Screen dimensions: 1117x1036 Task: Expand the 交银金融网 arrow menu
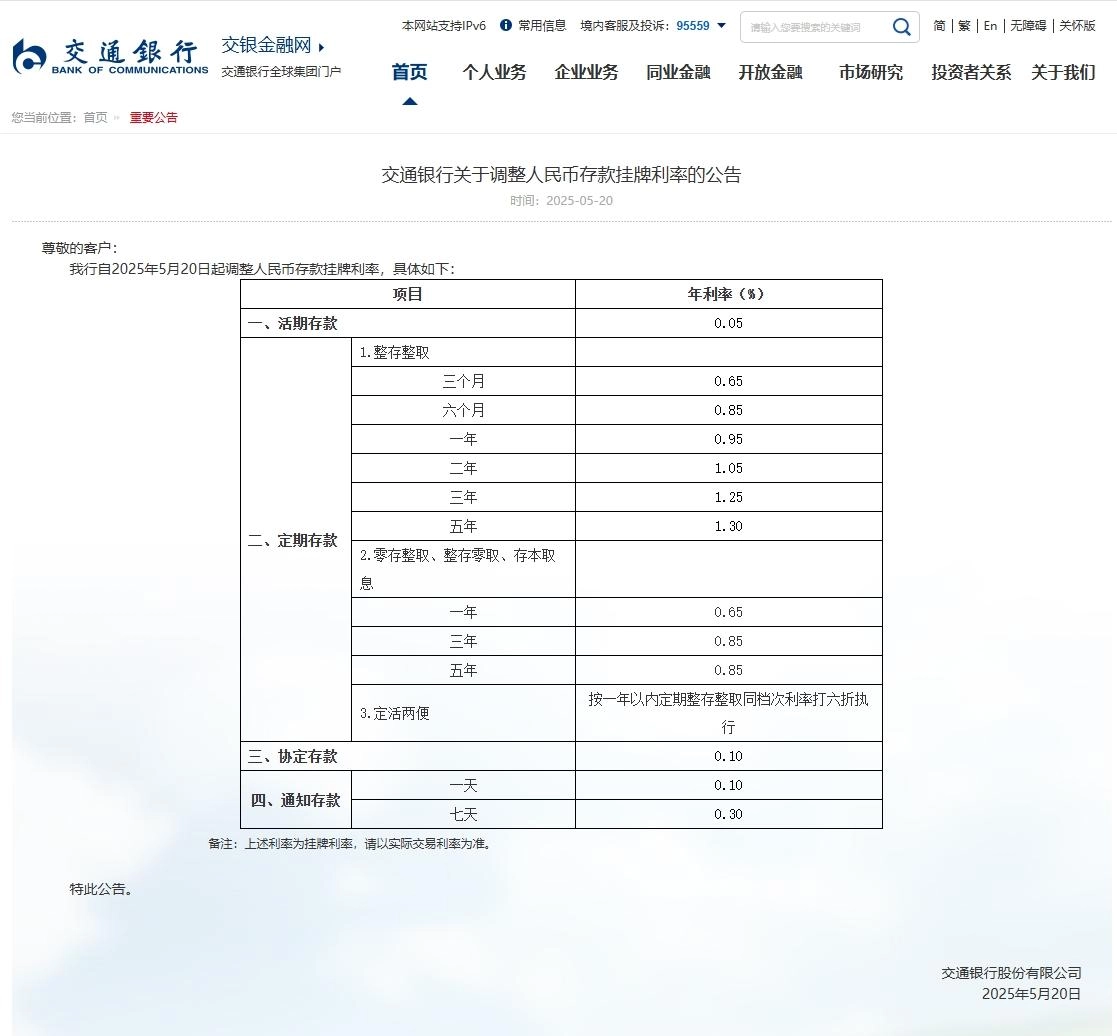pyautogui.click(x=320, y=46)
